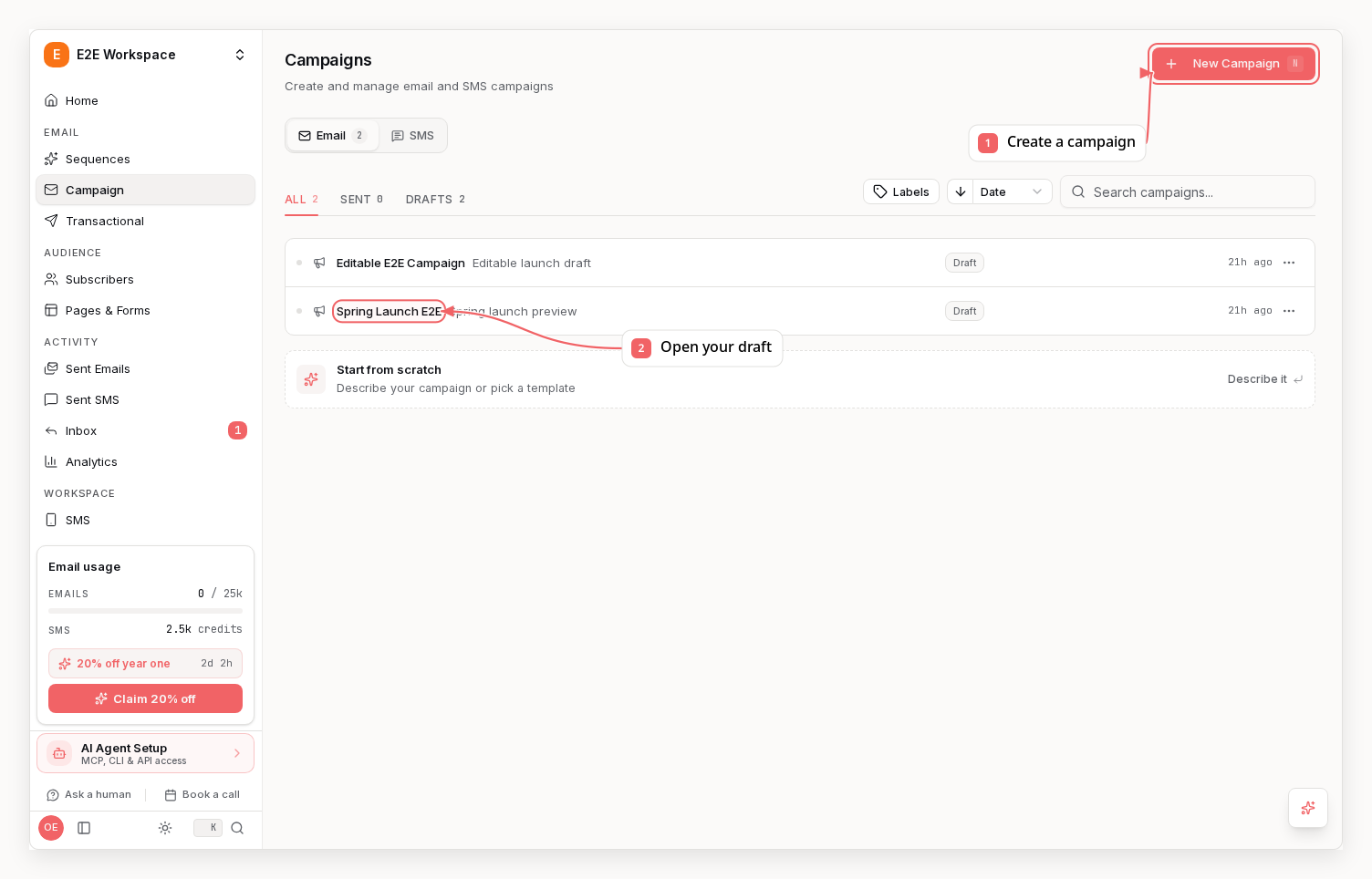Open more options for Spring Launch E2E
1372x879 pixels.
click(1289, 311)
